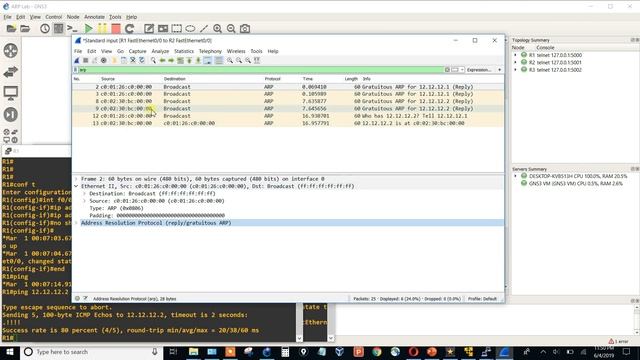Open the Wireshark Telephony menu
Viewport: 640px width, 360px height.
(210, 51)
